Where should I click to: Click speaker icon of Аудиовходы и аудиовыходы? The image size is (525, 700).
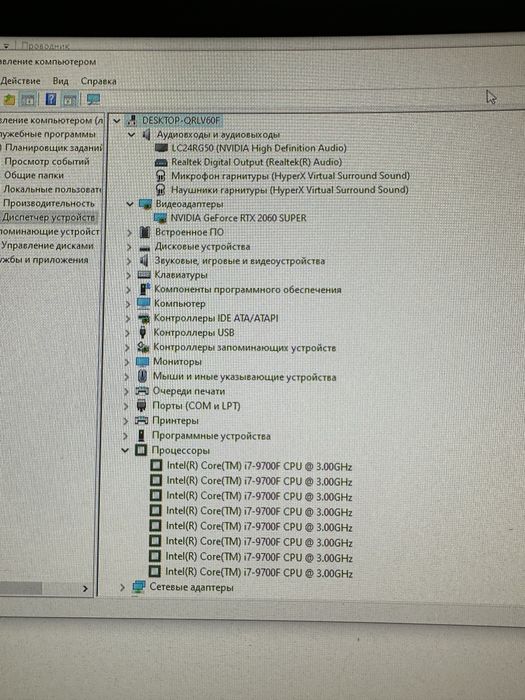point(146,134)
